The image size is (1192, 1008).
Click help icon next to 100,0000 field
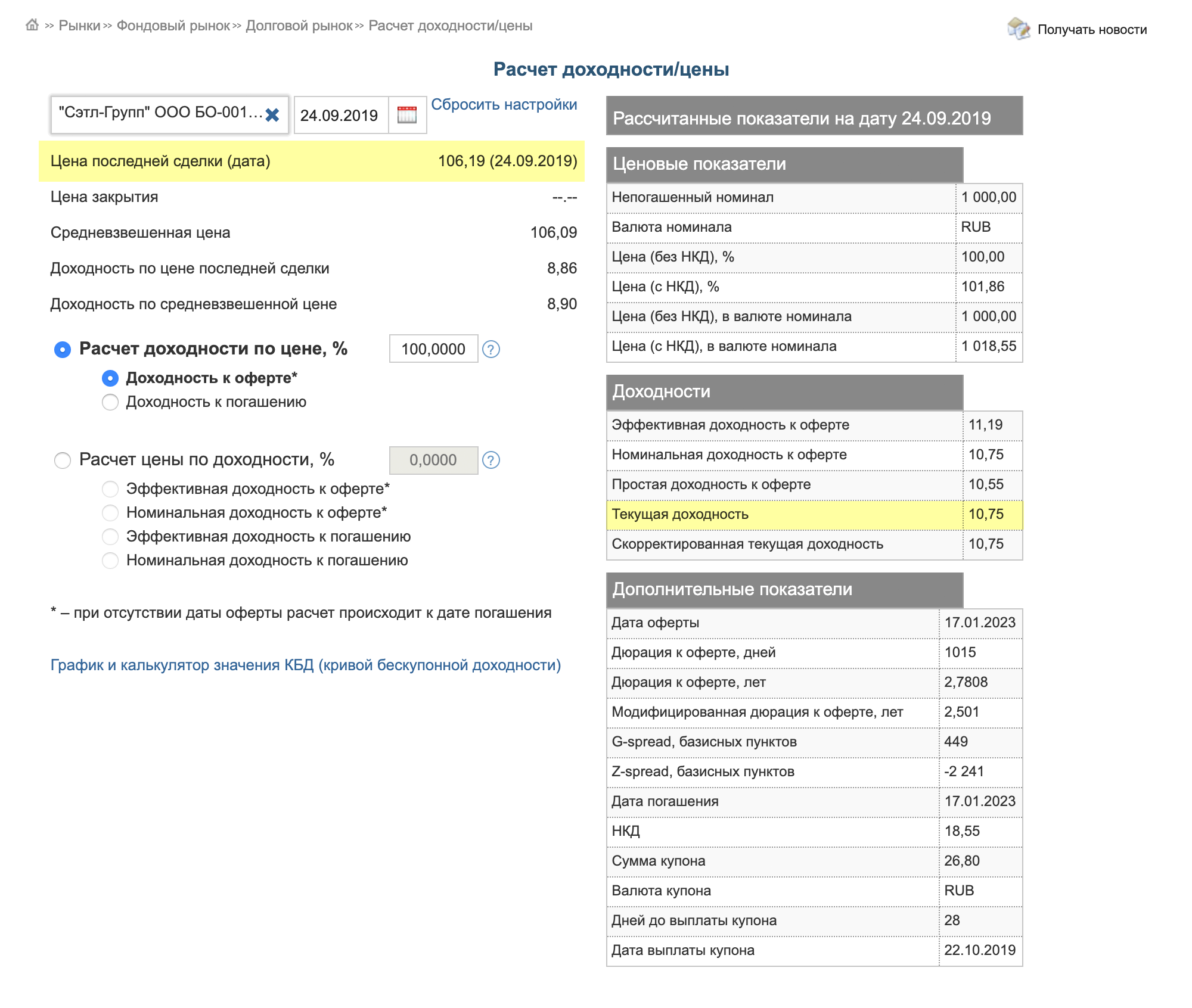coord(491,349)
